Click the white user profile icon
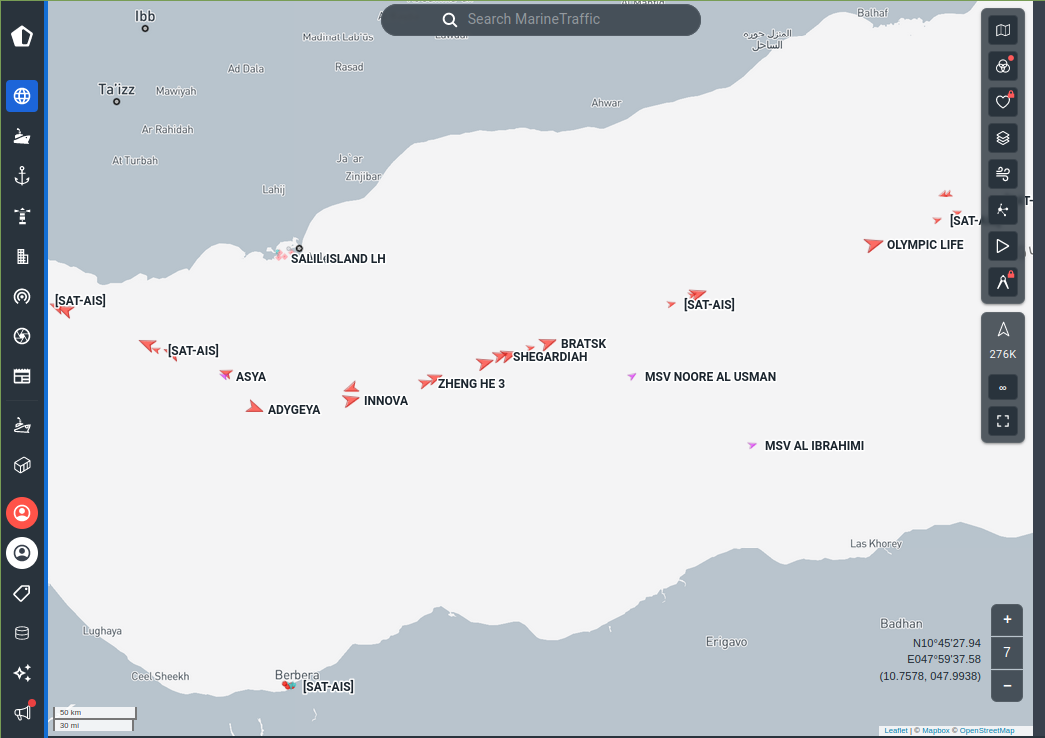The height and width of the screenshot is (738, 1045). coord(22,553)
